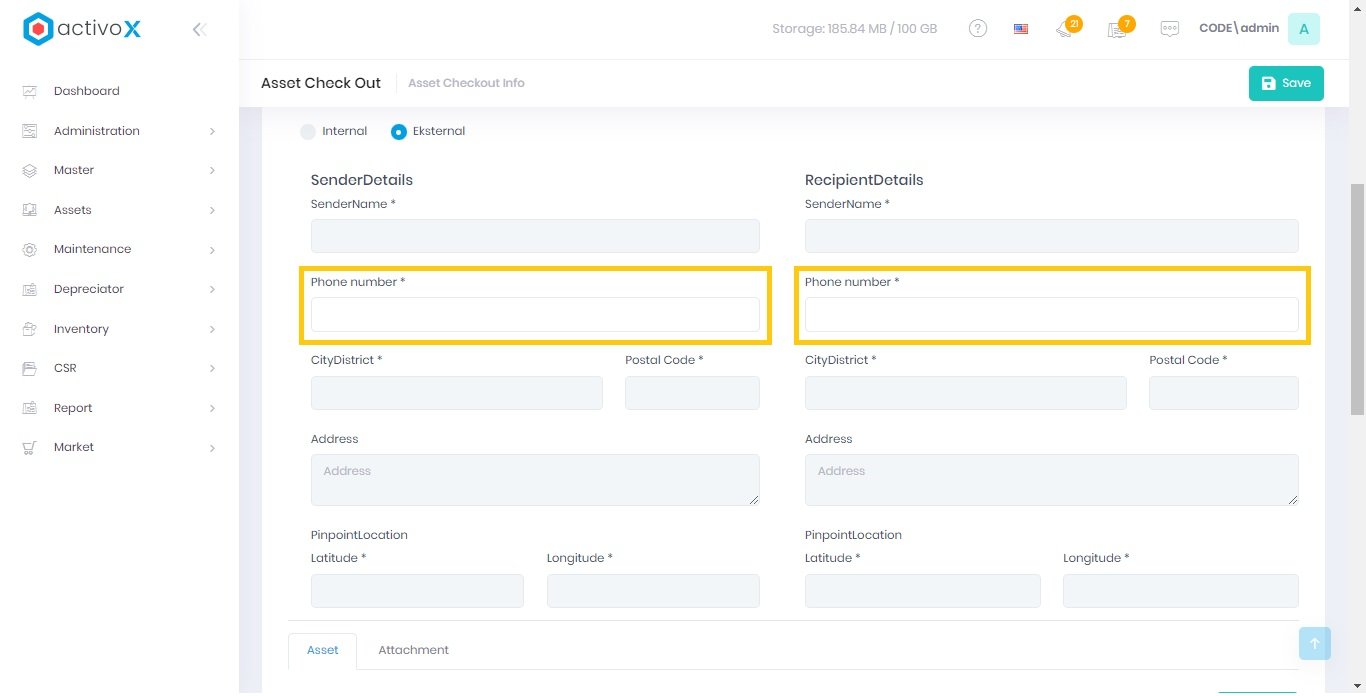Open the Dashboard menu item
Screen dimensions: 1366x696
[x=87, y=91]
